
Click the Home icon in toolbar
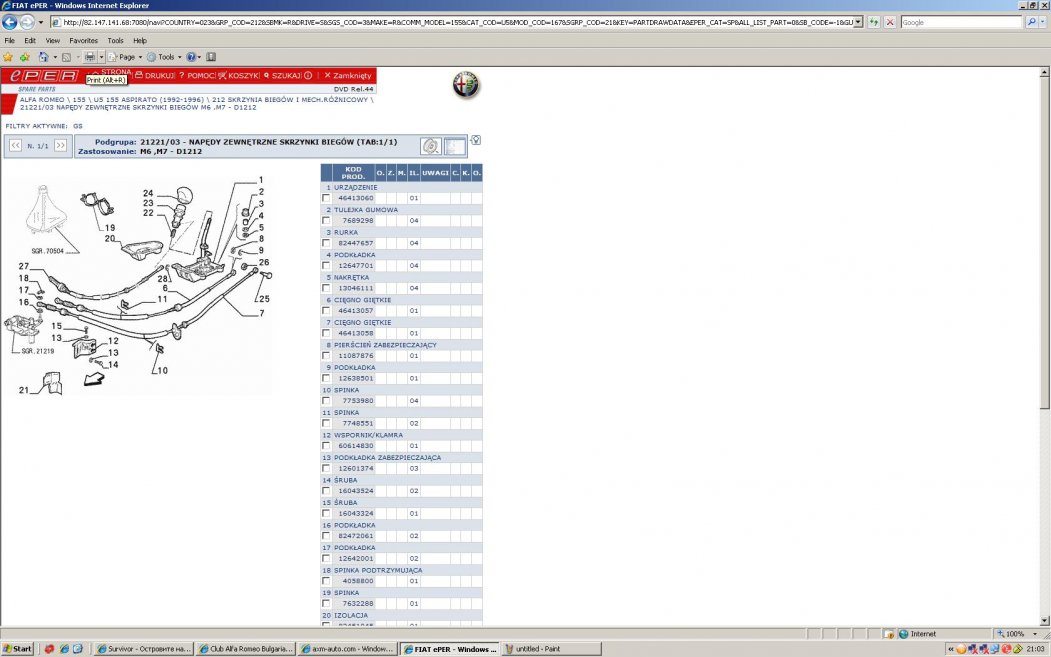coord(41,57)
